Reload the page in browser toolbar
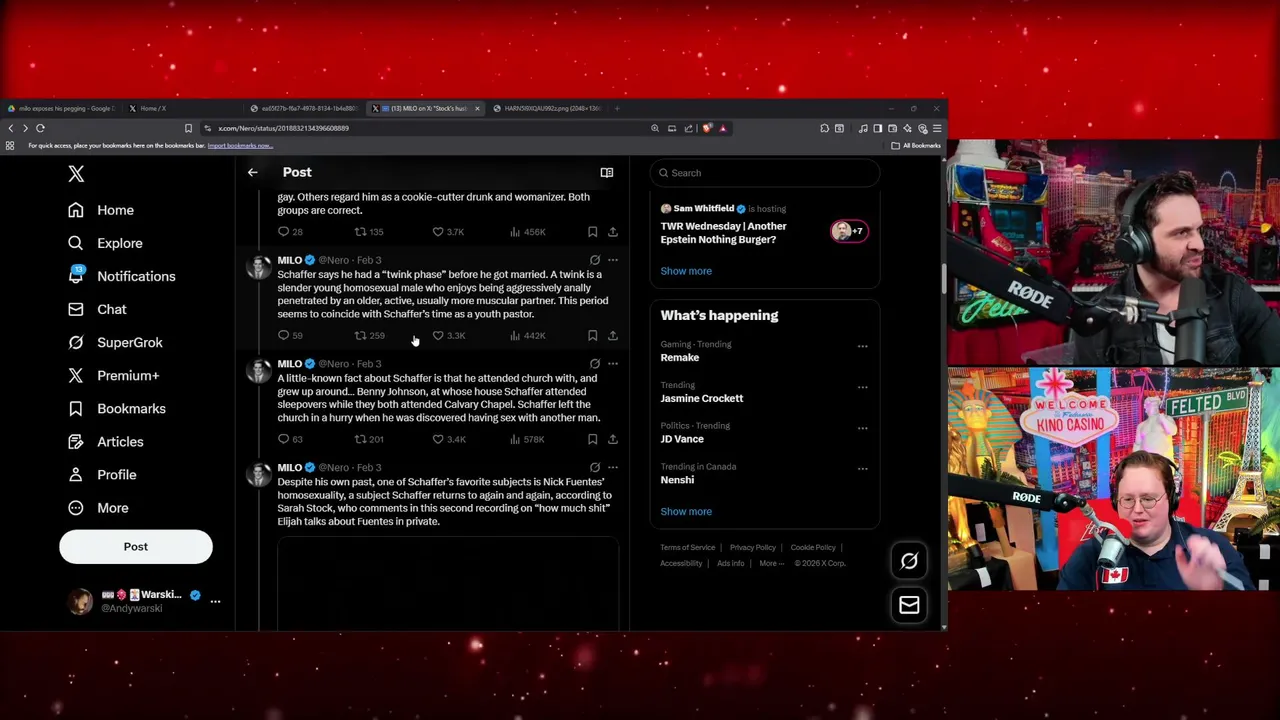The height and width of the screenshot is (720, 1280). click(x=40, y=128)
